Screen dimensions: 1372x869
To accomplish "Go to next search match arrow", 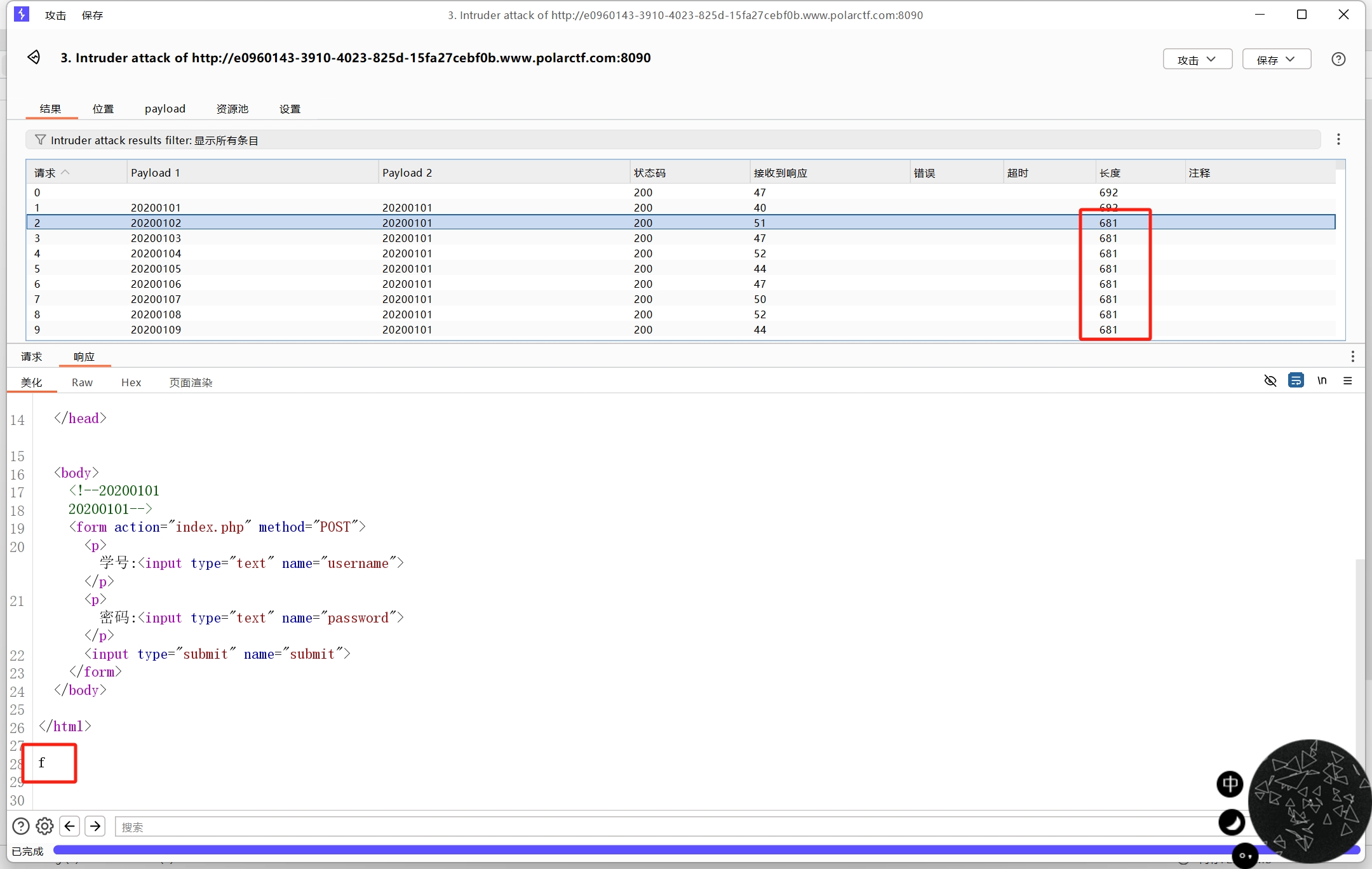I will tap(95, 826).
